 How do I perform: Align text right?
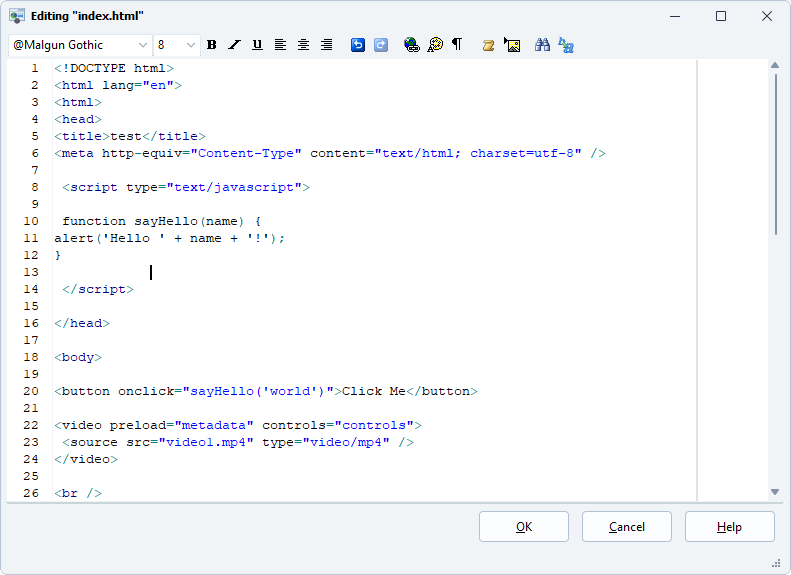(326, 45)
